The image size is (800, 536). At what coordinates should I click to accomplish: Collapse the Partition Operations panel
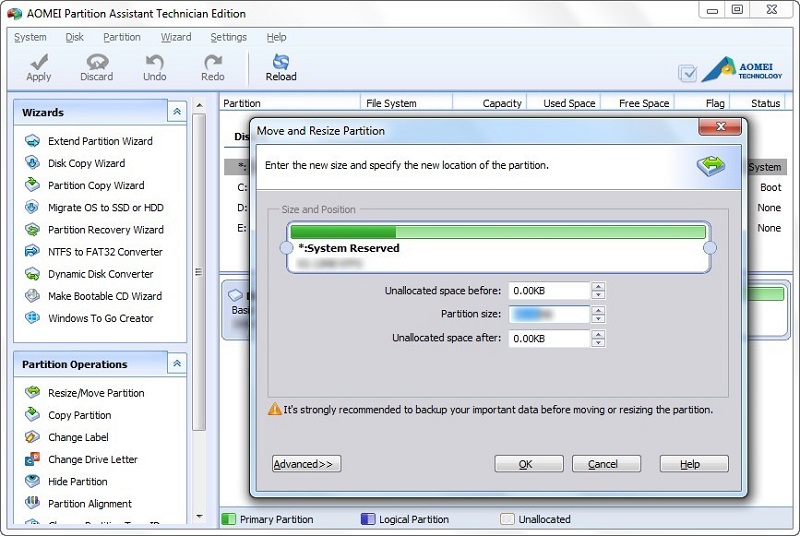point(177,364)
